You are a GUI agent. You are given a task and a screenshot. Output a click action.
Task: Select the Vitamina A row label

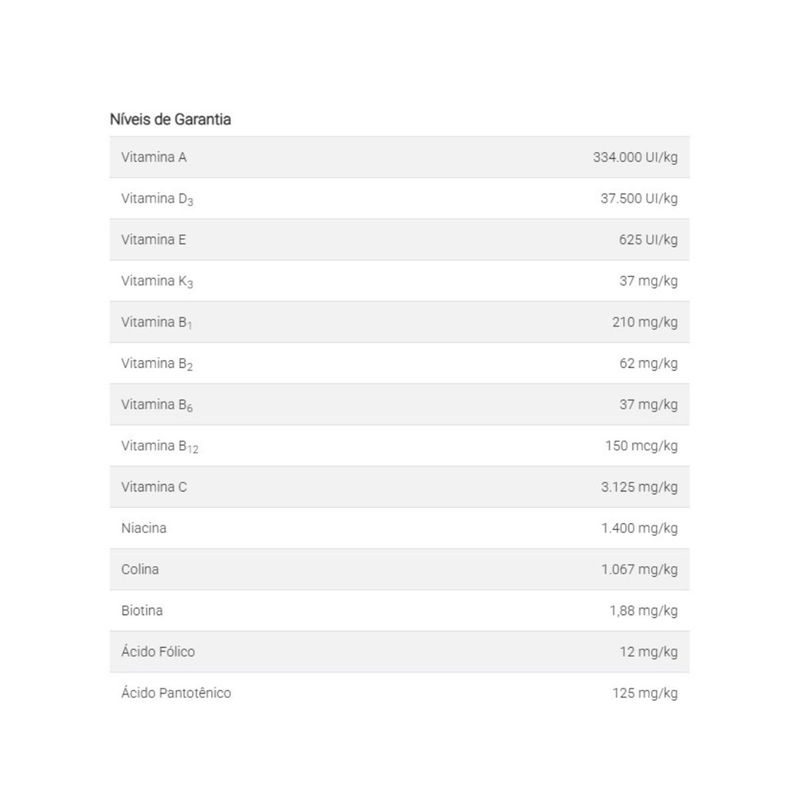coord(154,157)
